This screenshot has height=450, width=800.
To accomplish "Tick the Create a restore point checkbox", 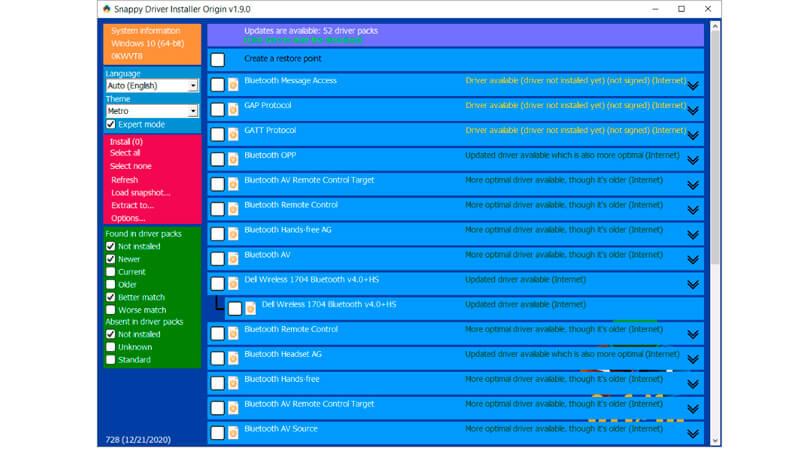I will point(218,60).
